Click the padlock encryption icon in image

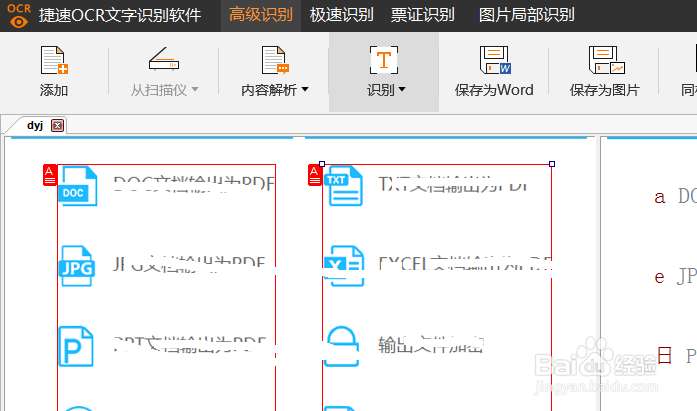[341, 347]
